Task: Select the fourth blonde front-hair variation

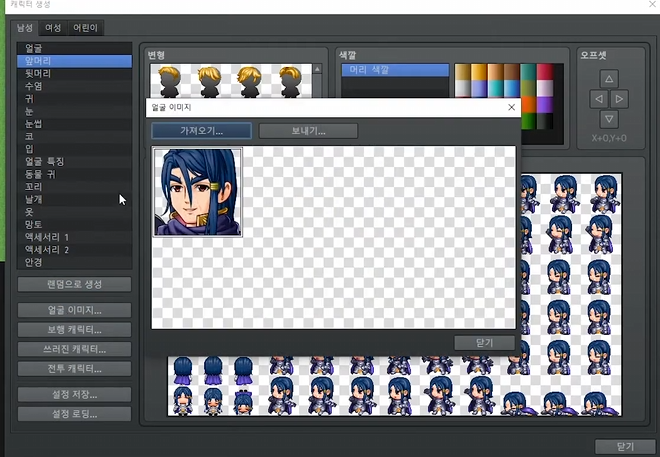Action: (290, 81)
